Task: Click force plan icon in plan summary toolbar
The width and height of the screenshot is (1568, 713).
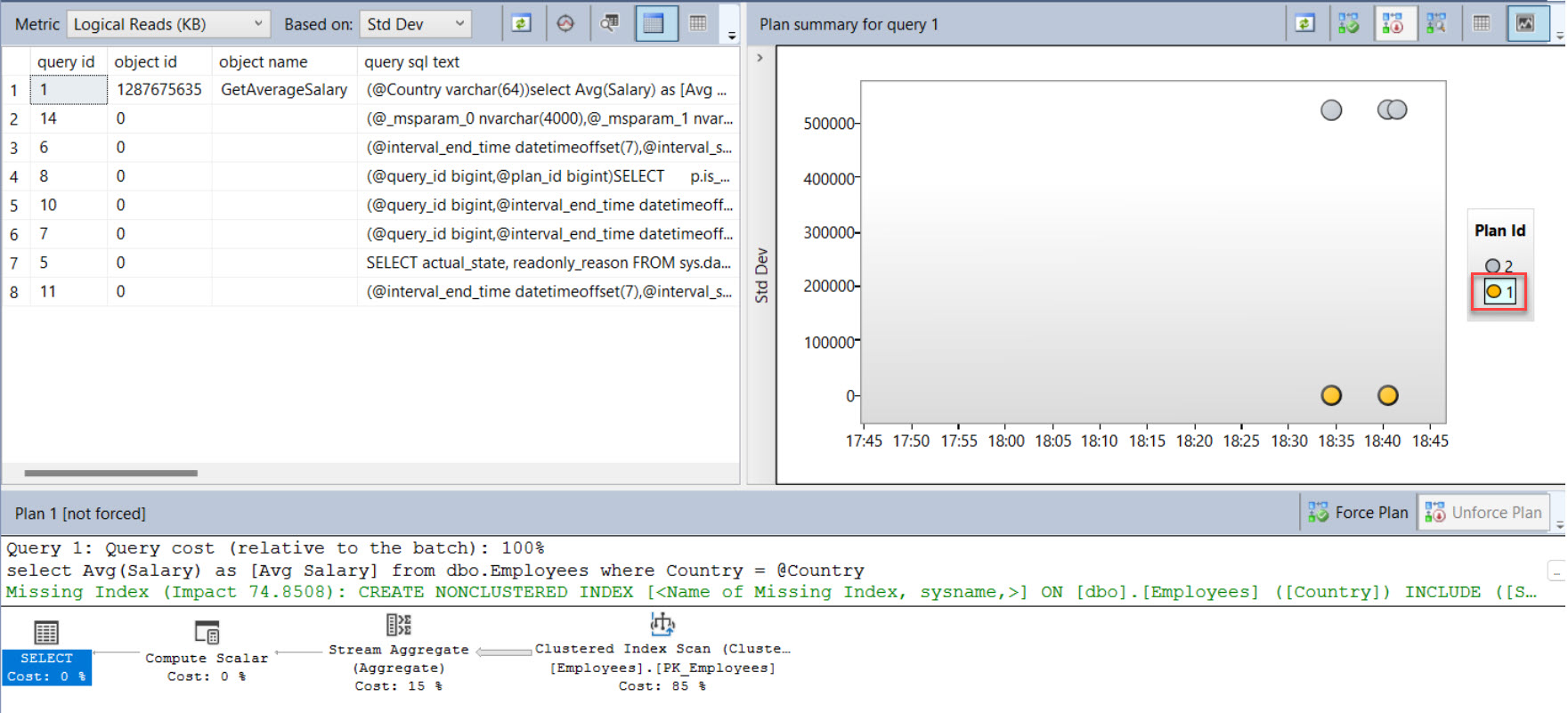Action: click(x=1349, y=24)
